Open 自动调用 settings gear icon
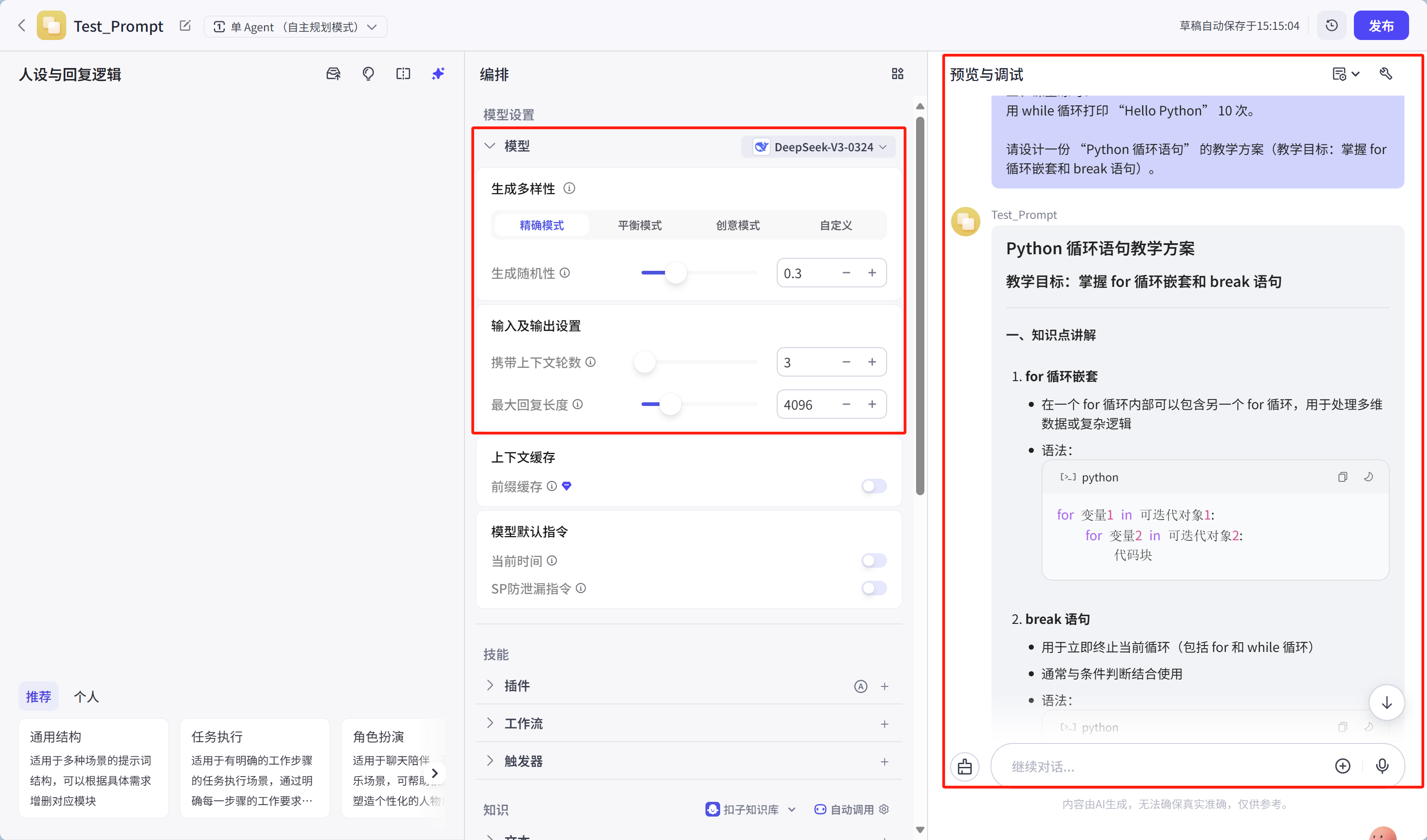Image resolution: width=1427 pixels, height=840 pixels. [x=884, y=810]
